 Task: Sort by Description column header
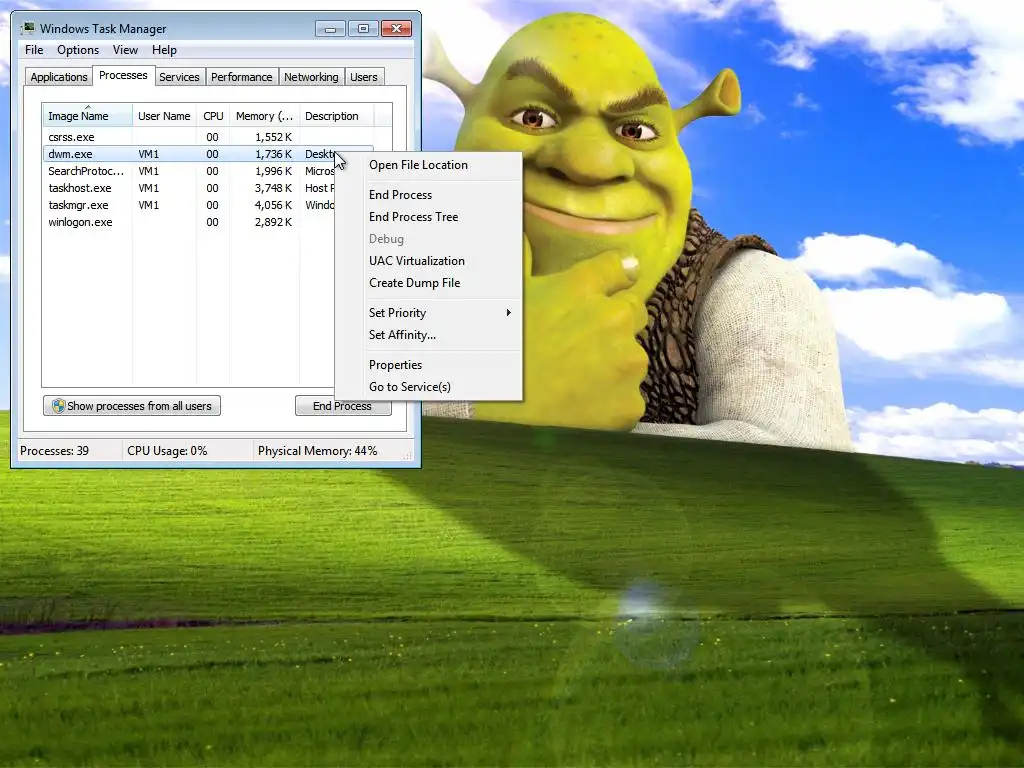click(x=336, y=116)
